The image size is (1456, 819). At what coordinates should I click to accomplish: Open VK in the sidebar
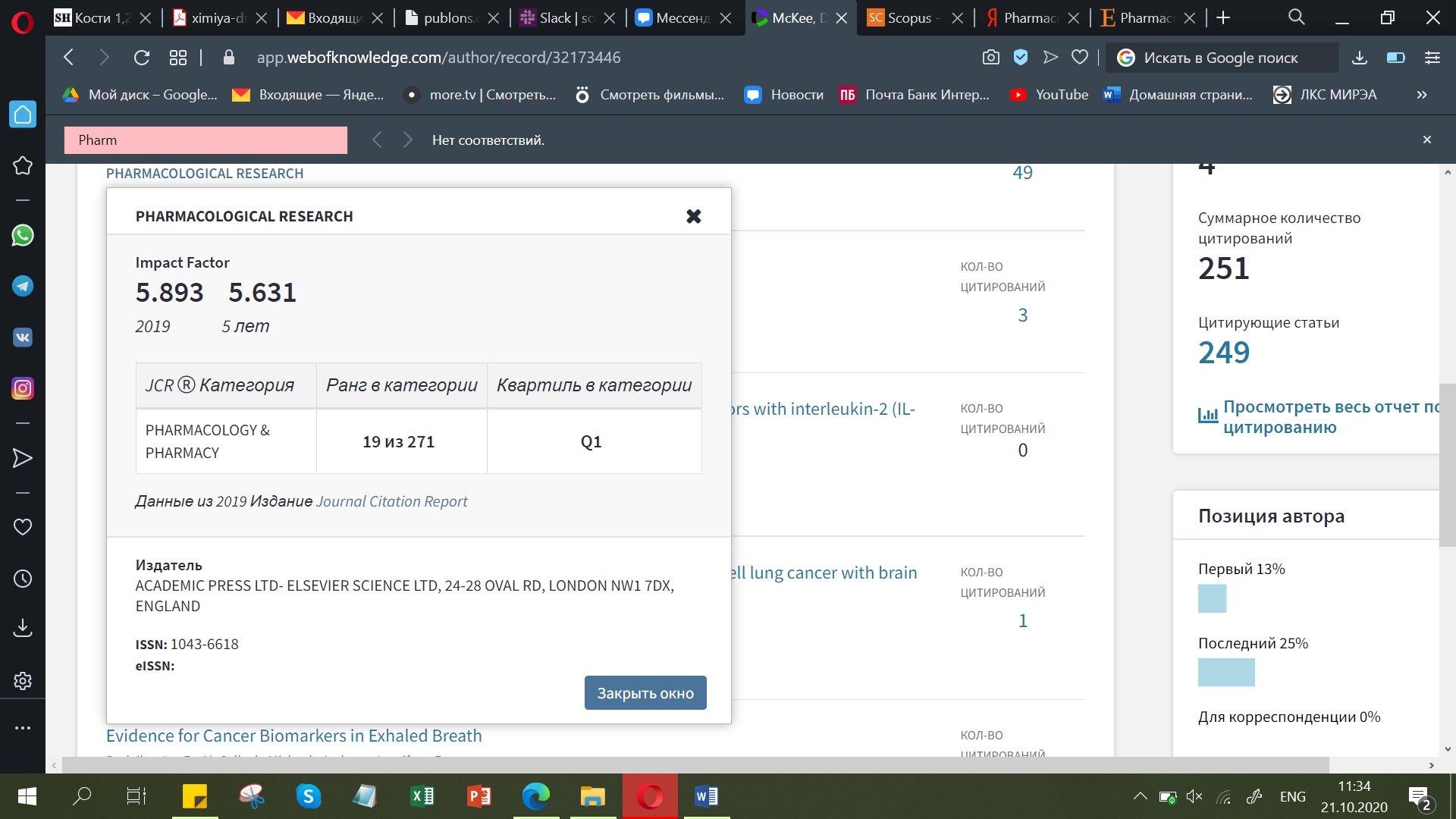click(x=23, y=337)
